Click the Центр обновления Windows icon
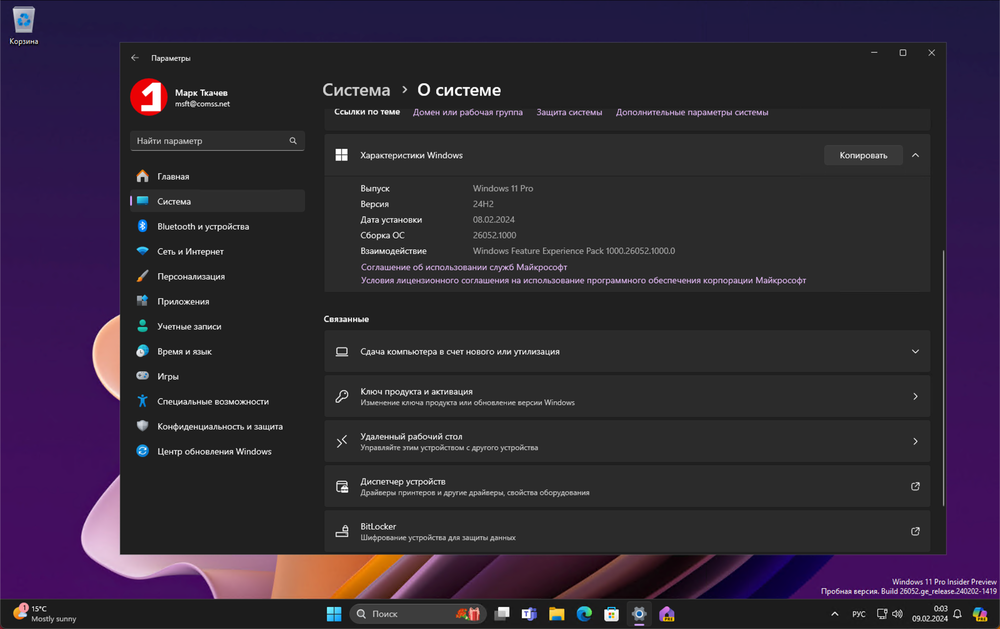This screenshot has width=1000, height=629. pos(142,451)
